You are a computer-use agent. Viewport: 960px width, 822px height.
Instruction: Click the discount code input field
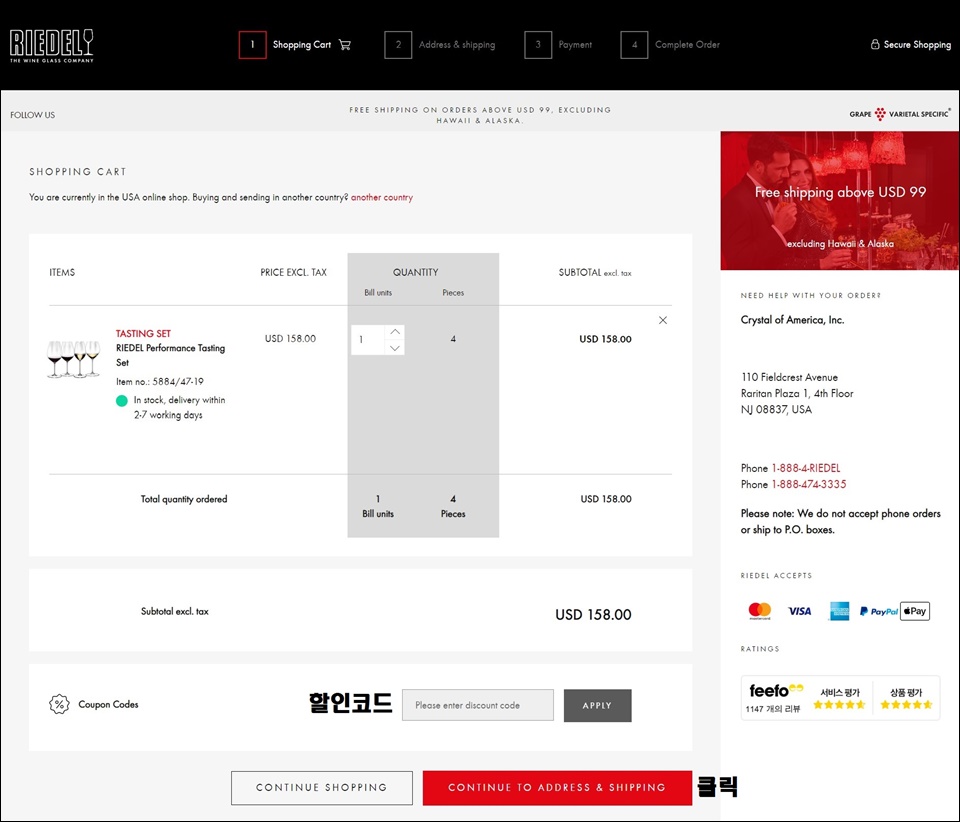(478, 705)
